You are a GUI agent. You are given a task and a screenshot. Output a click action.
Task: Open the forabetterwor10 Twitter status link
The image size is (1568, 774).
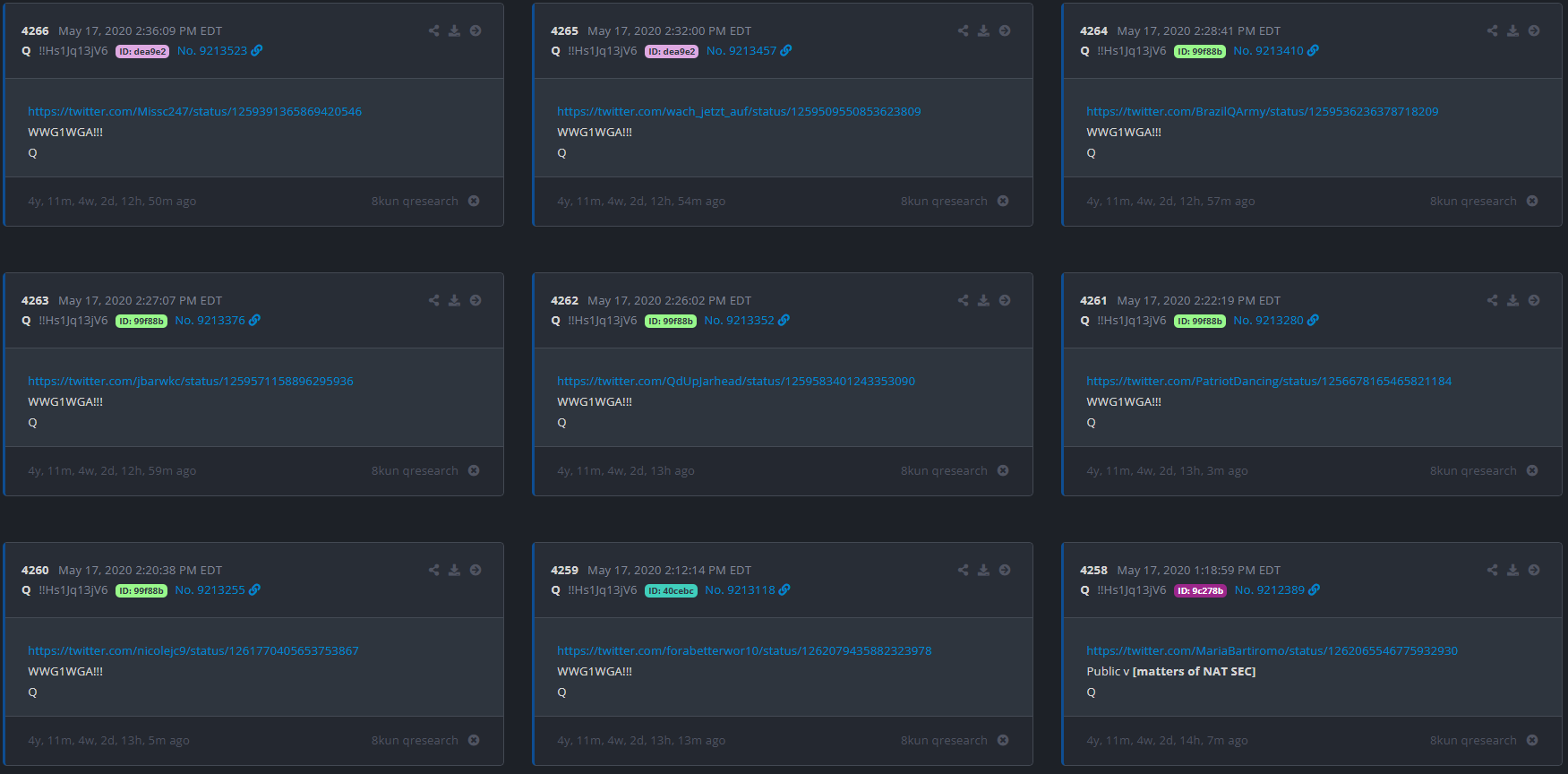(744, 650)
